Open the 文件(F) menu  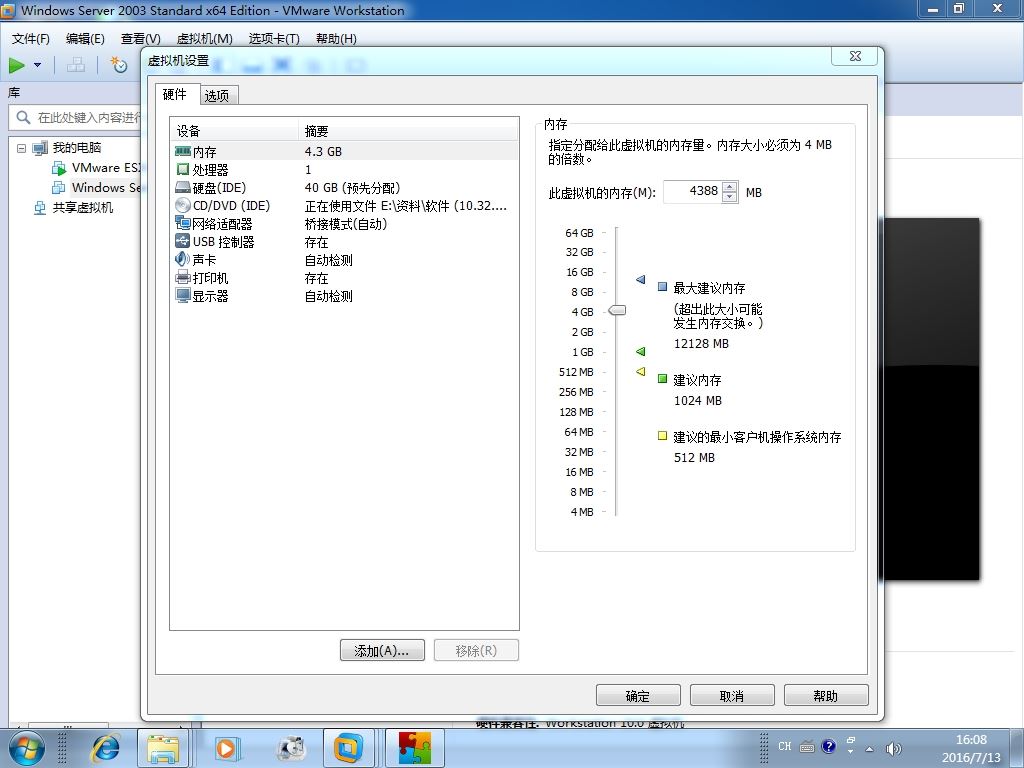[x=31, y=39]
